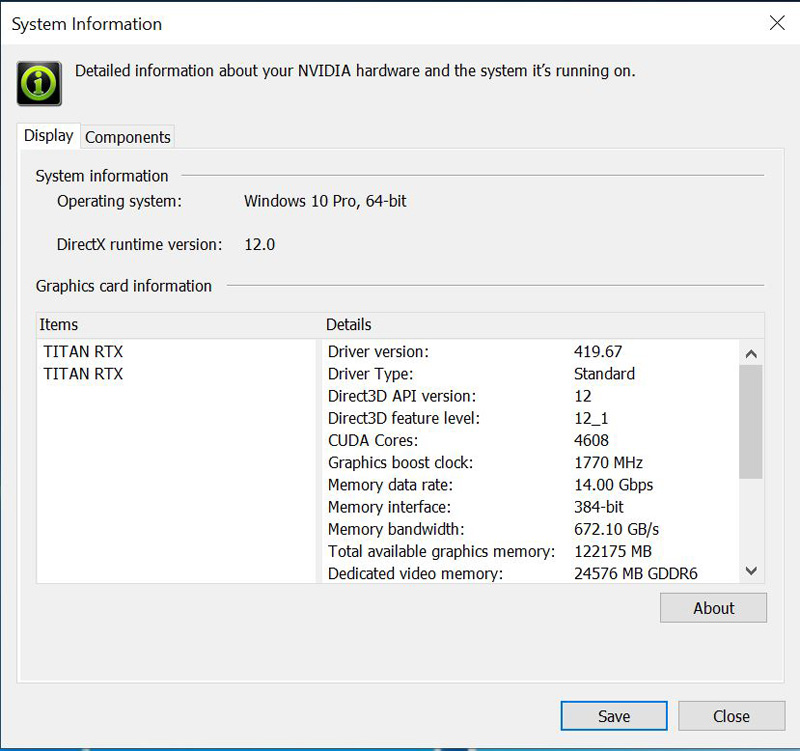Open the About dialog
Image resolution: width=800 pixels, height=751 pixels.
pyautogui.click(x=713, y=608)
